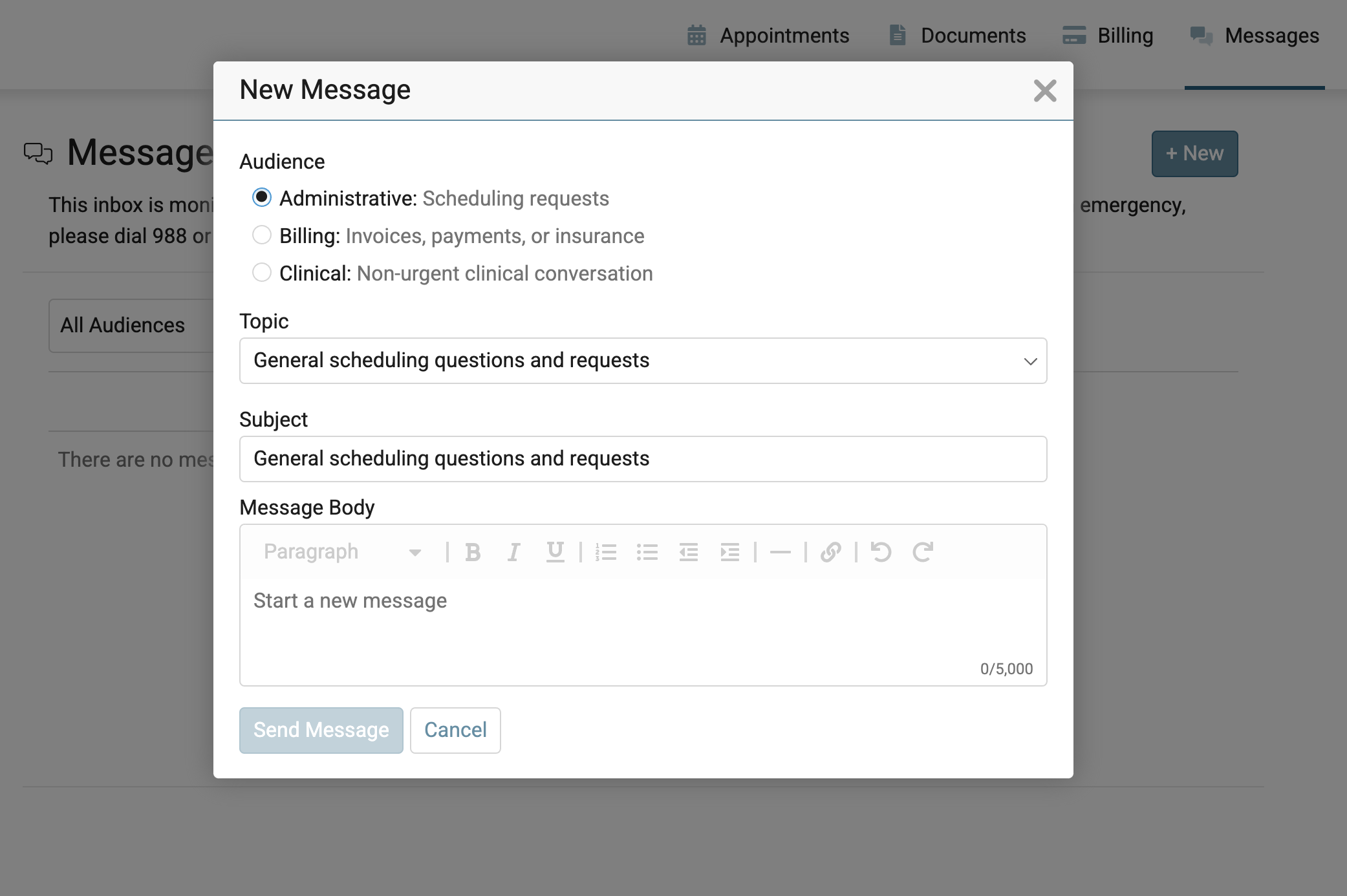Redo the last edit in editor
The image size is (1347, 896).
pyautogui.click(x=923, y=552)
